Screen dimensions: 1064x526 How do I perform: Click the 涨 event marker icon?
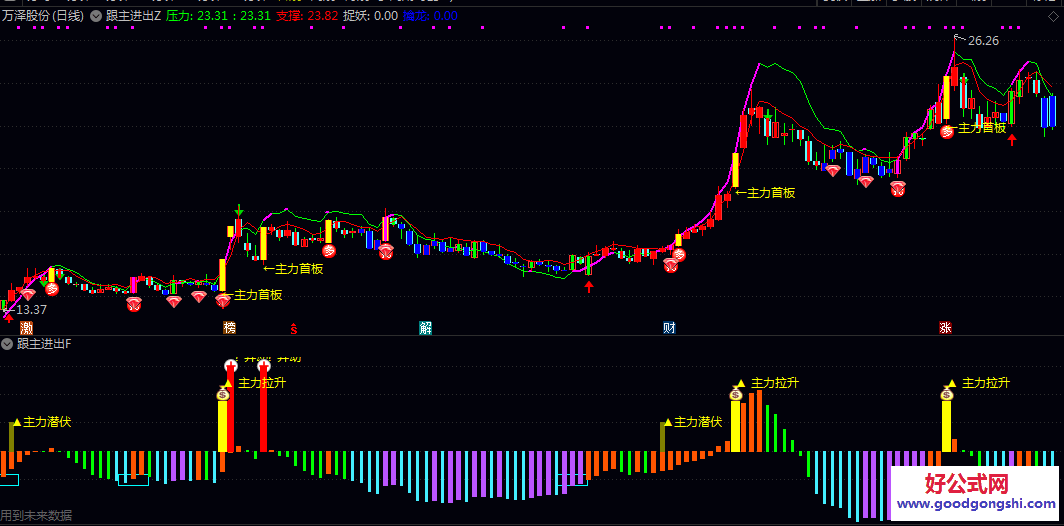pos(945,328)
